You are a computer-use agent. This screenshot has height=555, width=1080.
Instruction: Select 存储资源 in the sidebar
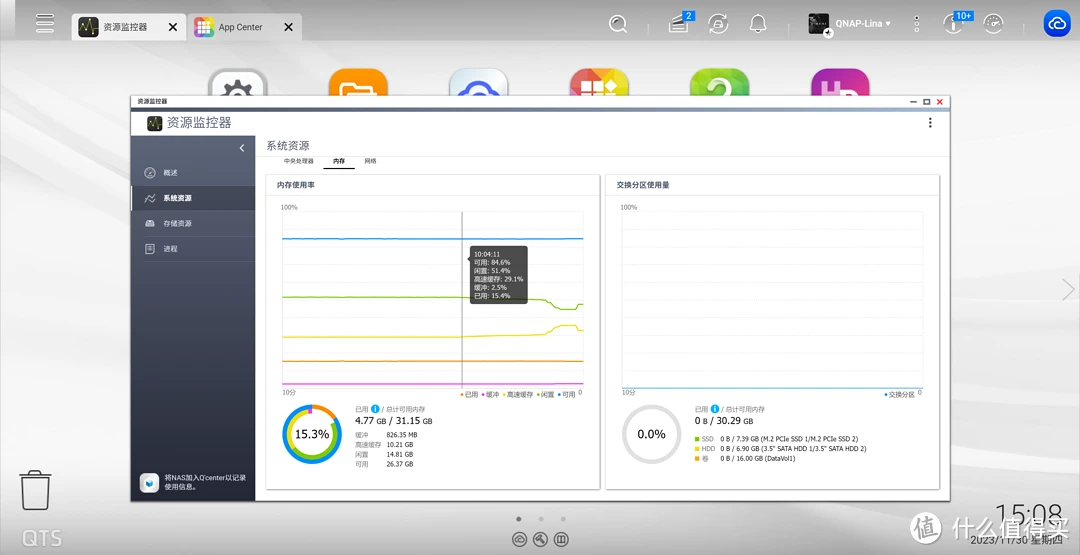[x=193, y=224]
